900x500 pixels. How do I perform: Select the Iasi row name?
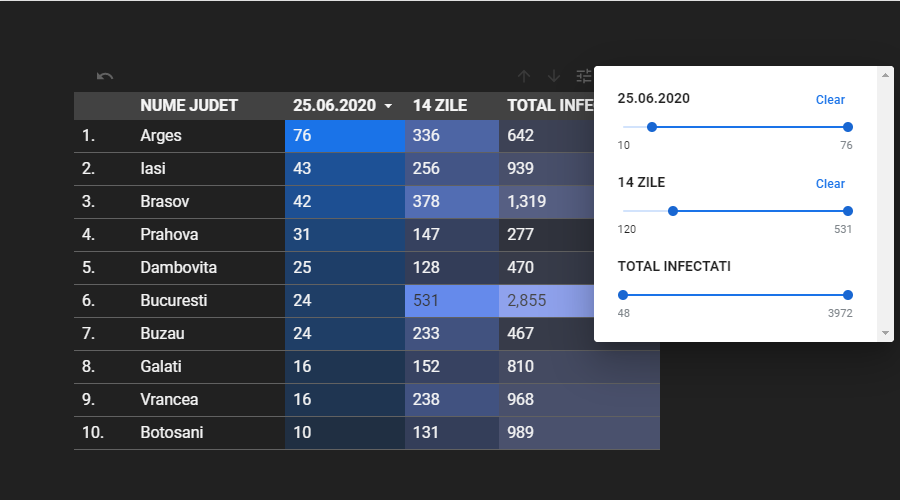click(x=153, y=168)
